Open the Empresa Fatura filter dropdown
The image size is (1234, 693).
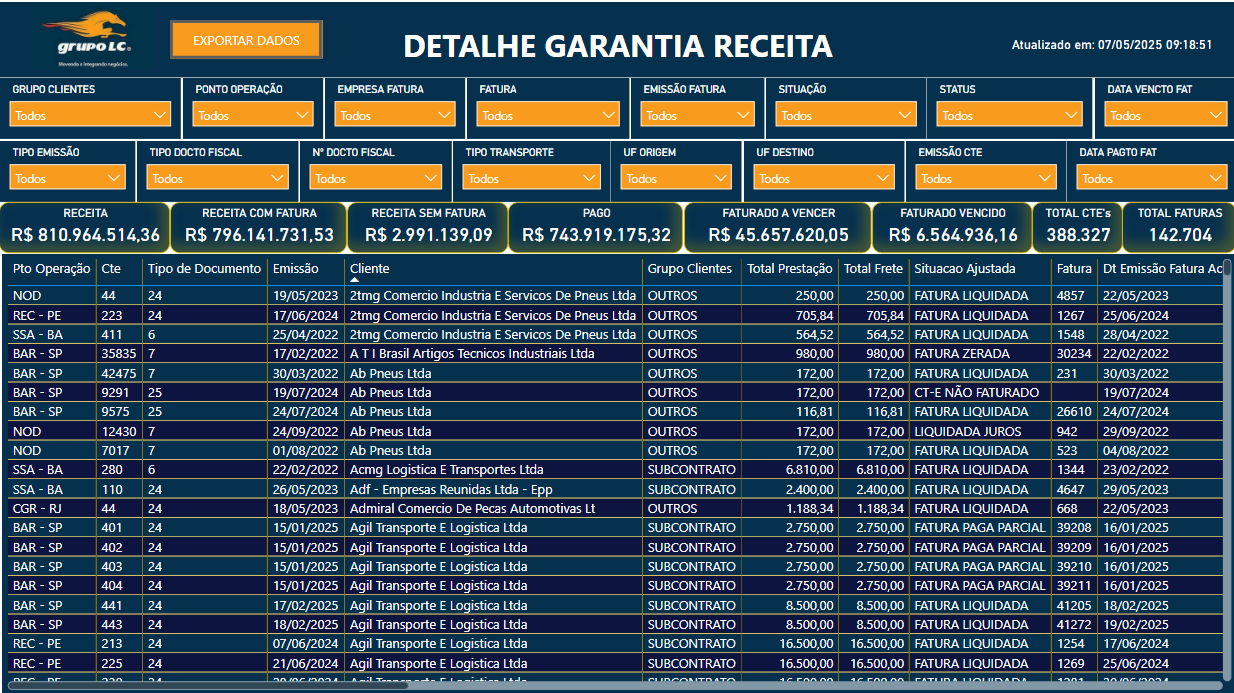(x=395, y=115)
